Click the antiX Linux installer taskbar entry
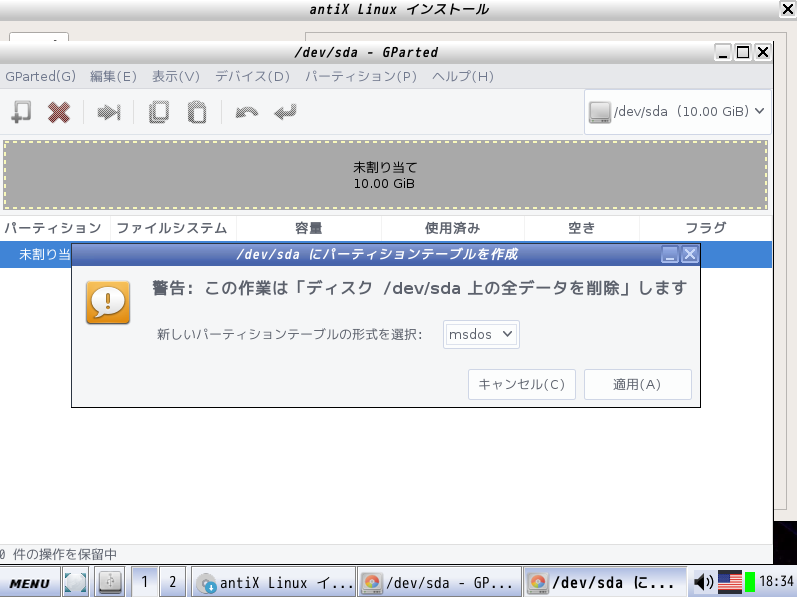The image size is (797, 597). point(274,582)
